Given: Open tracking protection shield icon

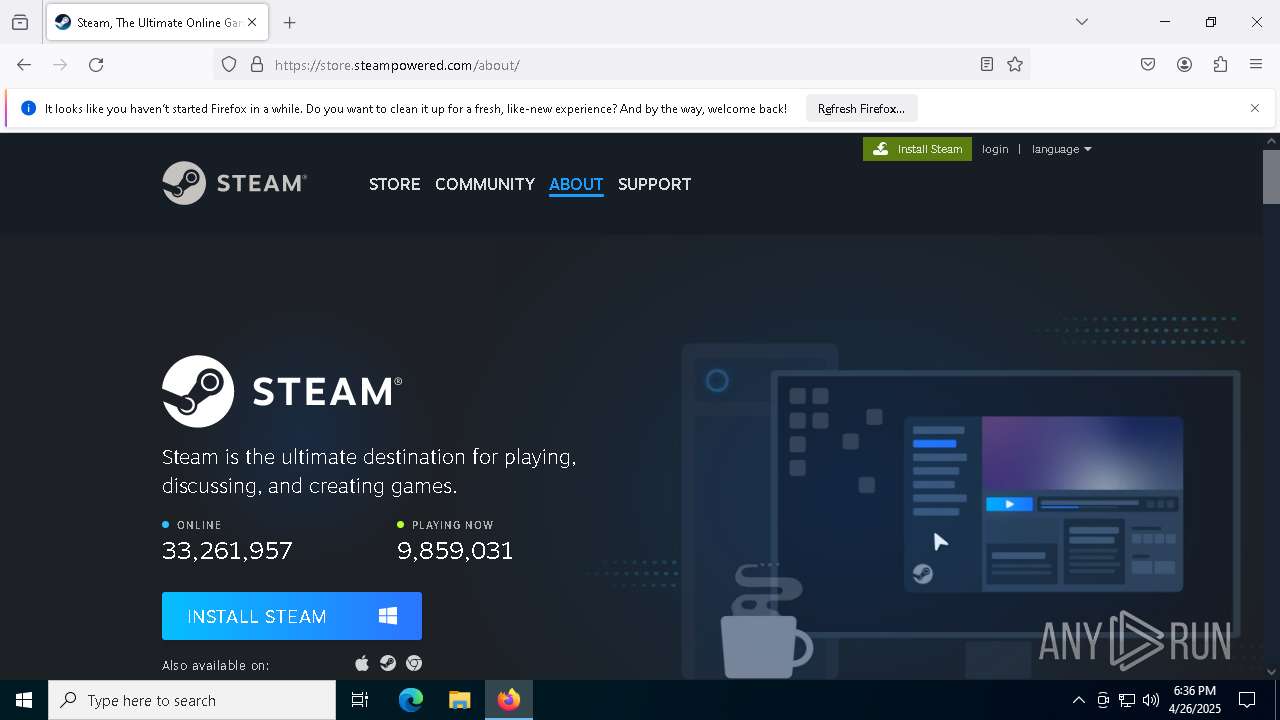Looking at the screenshot, I should 229,65.
